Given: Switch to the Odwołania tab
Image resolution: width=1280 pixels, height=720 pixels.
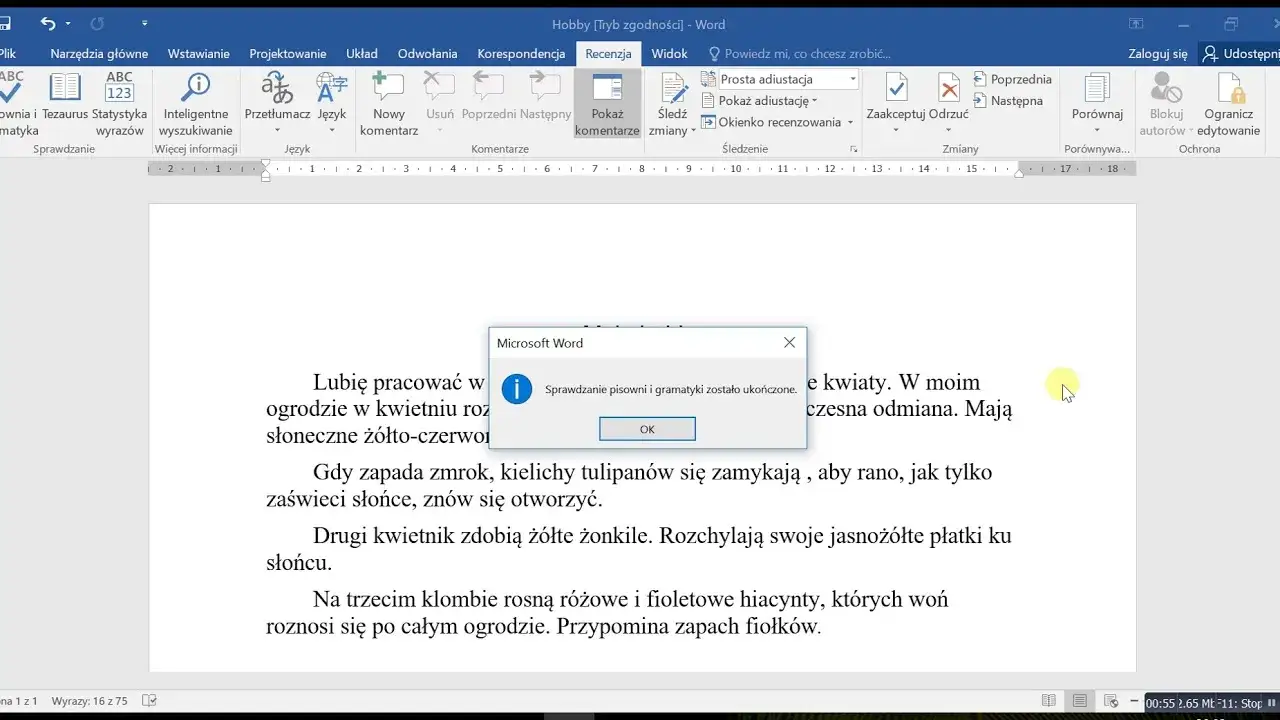Looking at the screenshot, I should coord(427,54).
